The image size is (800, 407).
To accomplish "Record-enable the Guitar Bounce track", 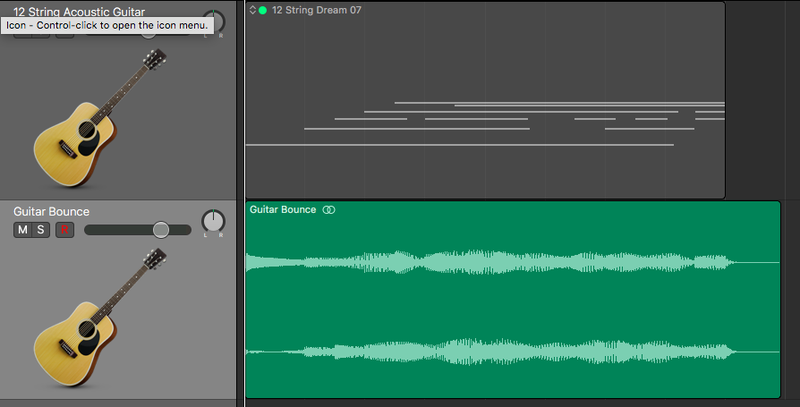I will coord(65,230).
